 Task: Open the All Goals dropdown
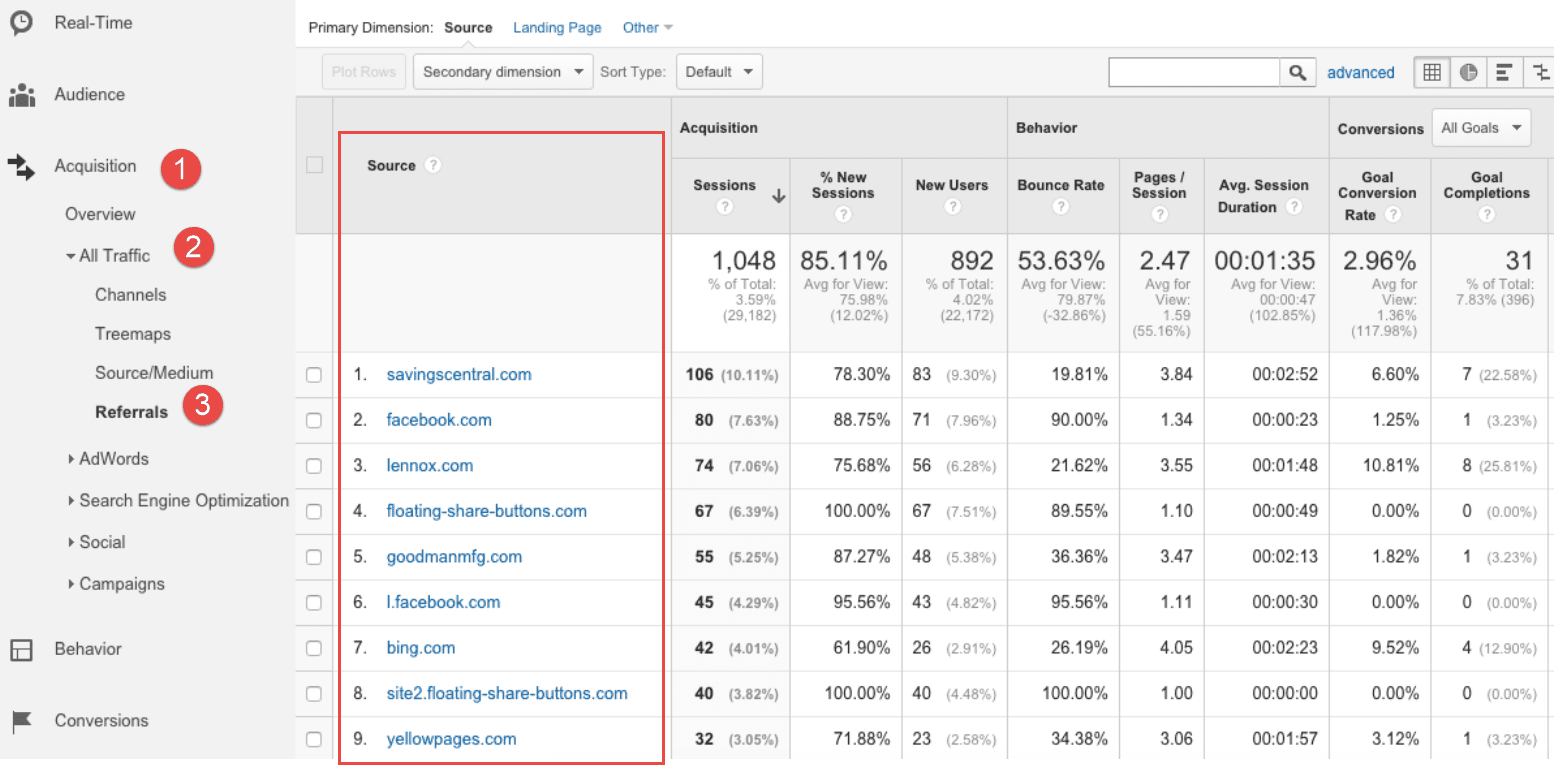[x=1481, y=128]
